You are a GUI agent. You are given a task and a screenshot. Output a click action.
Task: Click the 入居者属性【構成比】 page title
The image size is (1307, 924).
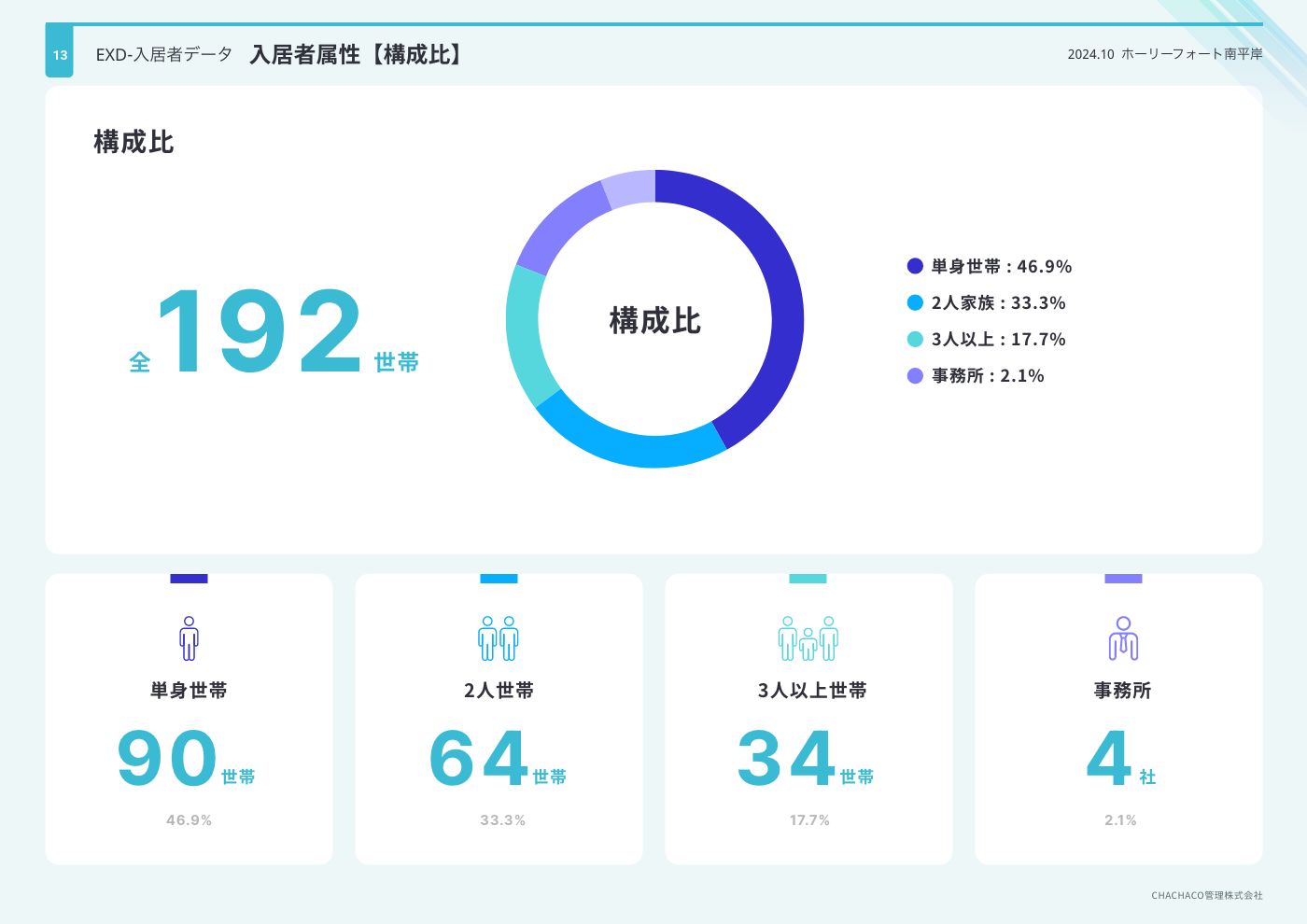tap(358, 55)
